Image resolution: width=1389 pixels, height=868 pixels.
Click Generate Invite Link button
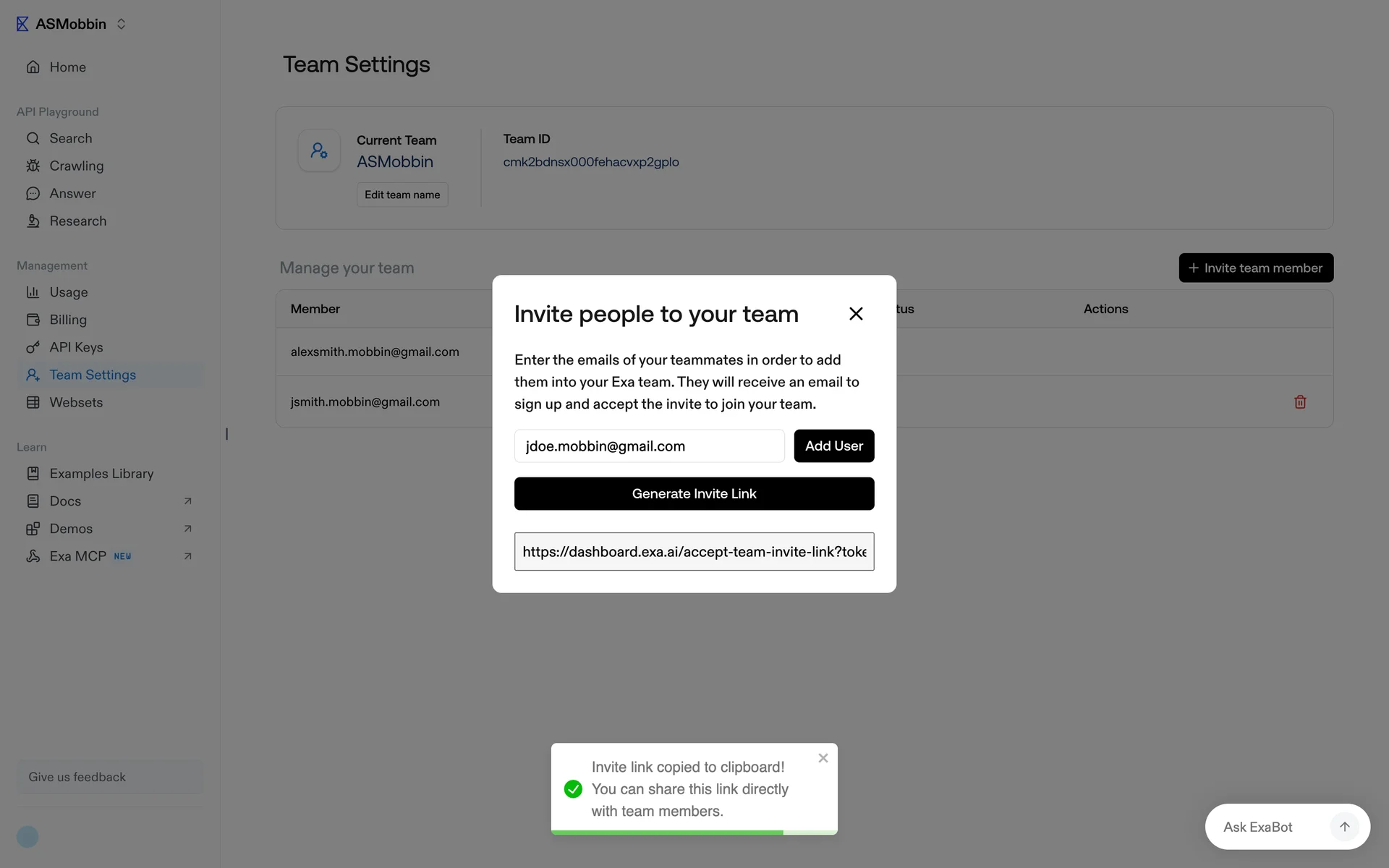[x=694, y=493]
